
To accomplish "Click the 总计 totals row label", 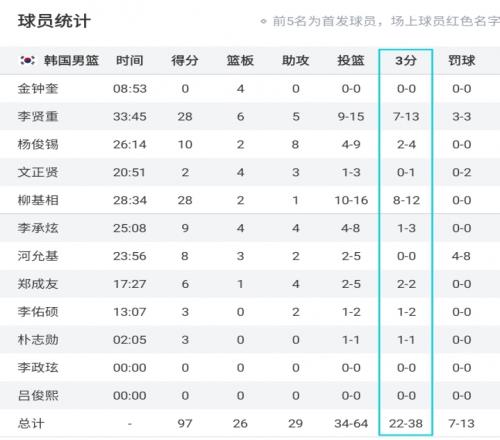I will [x=31, y=424].
